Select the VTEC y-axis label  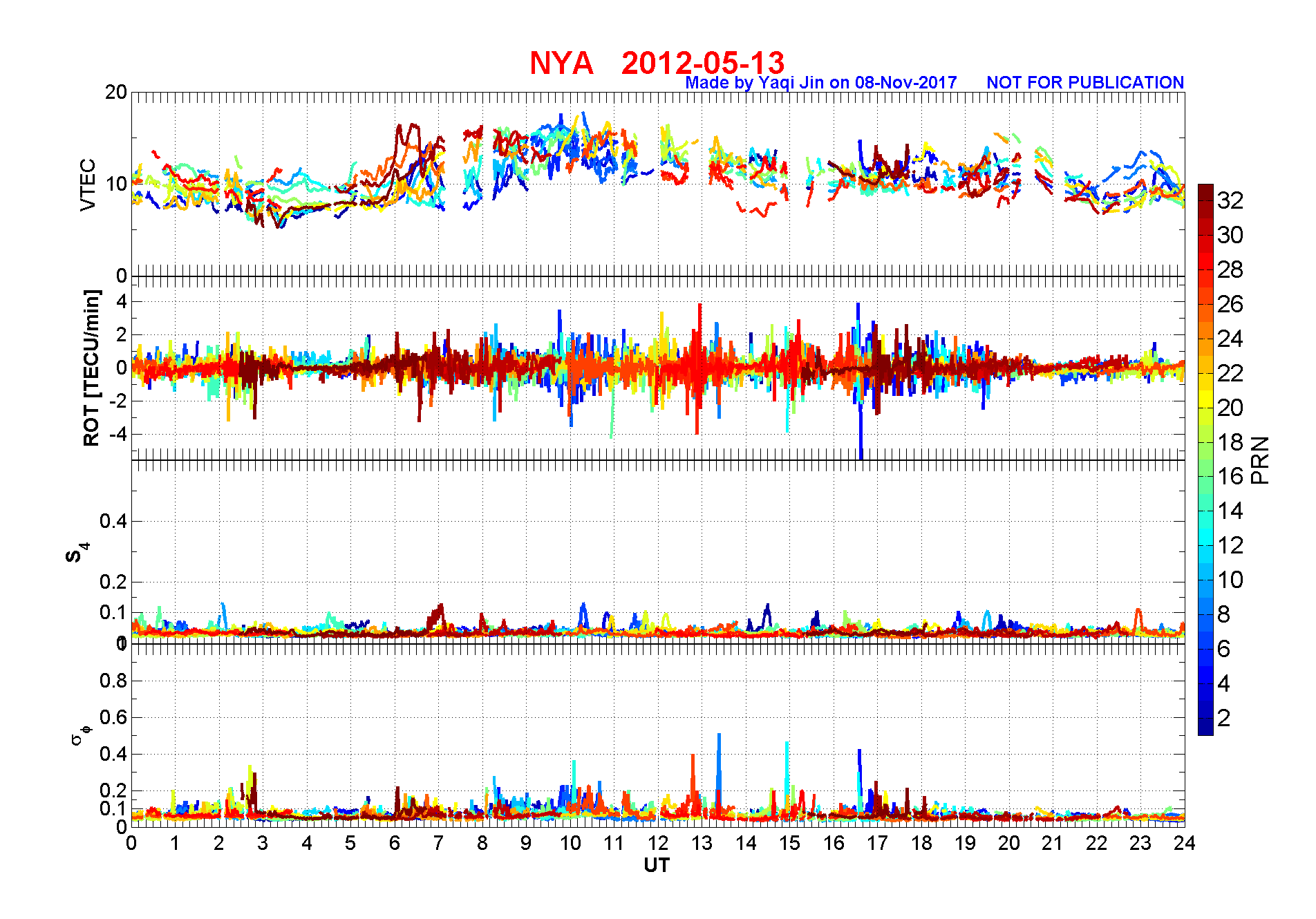coord(88,184)
